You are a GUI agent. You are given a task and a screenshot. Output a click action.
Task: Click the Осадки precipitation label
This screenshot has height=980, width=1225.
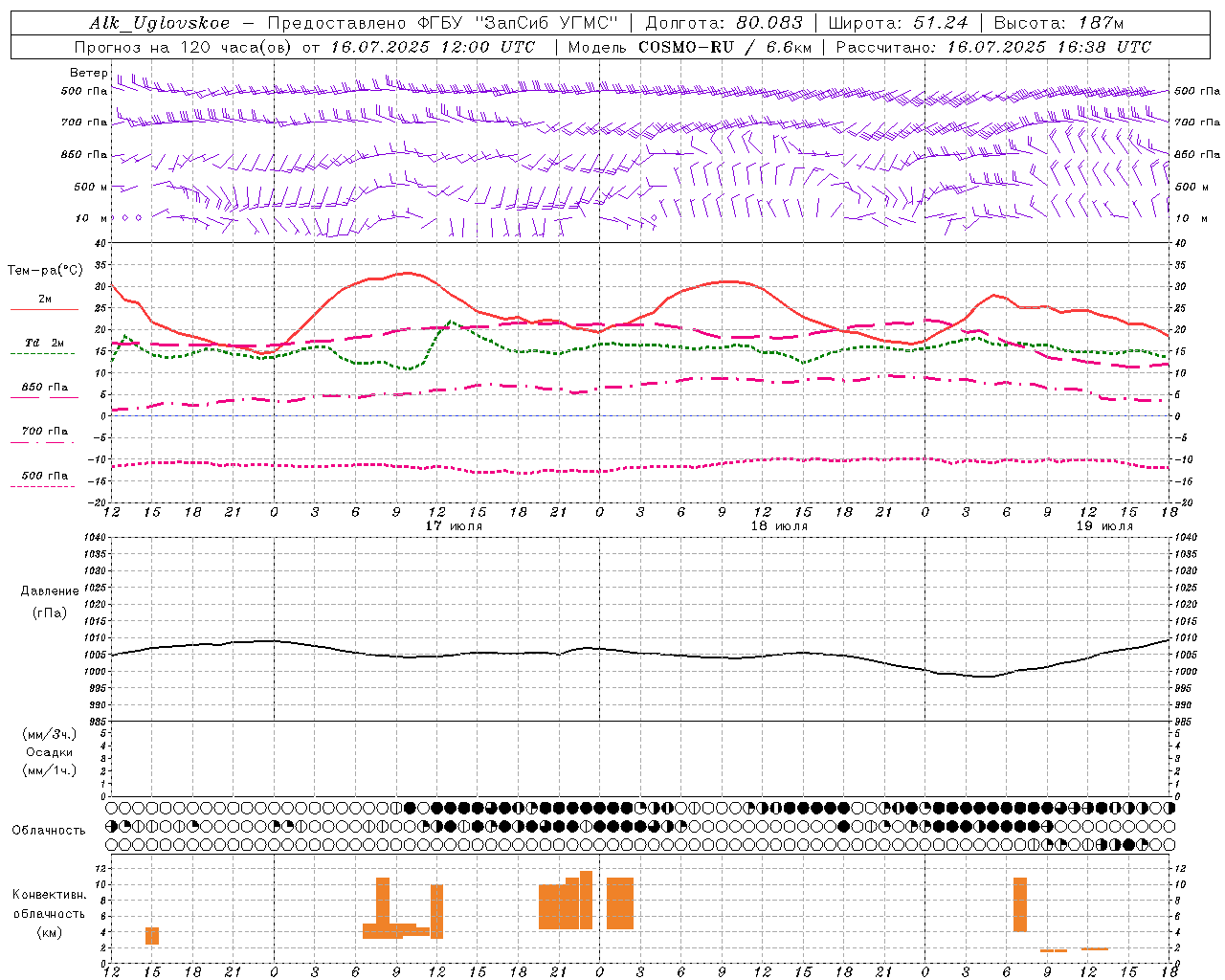coord(50,752)
